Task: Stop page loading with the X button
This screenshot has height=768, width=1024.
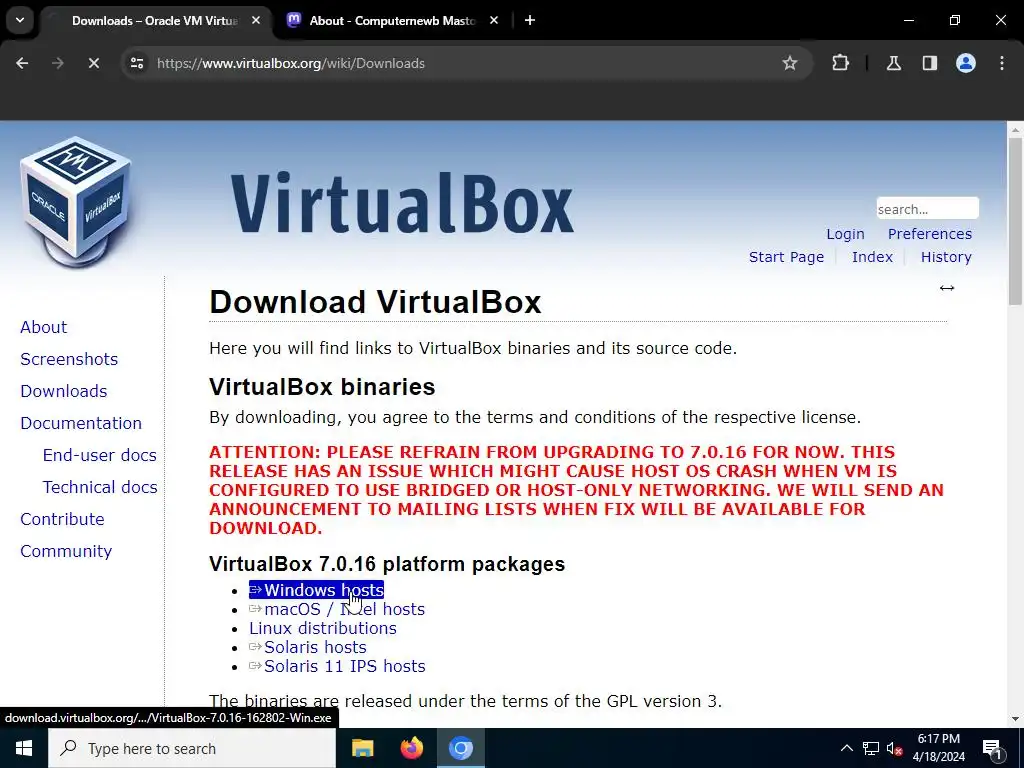Action: (x=93, y=63)
